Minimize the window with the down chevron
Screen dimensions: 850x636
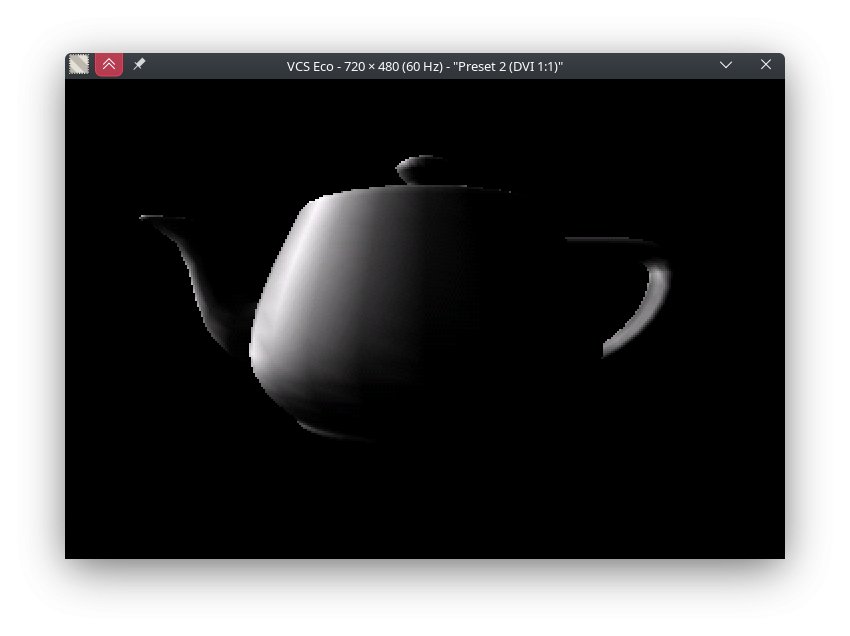726,65
